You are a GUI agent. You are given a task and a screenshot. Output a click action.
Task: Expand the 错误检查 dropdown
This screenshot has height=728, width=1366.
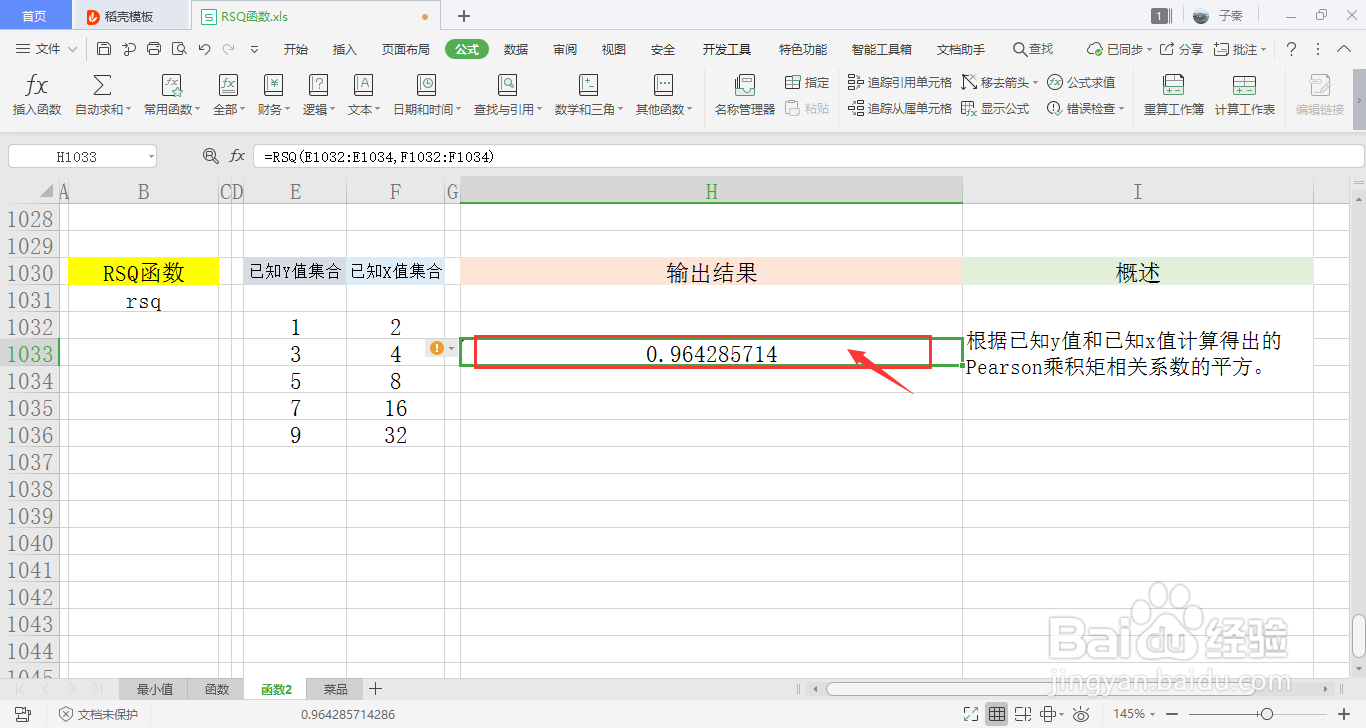pyautogui.click(x=1122, y=109)
